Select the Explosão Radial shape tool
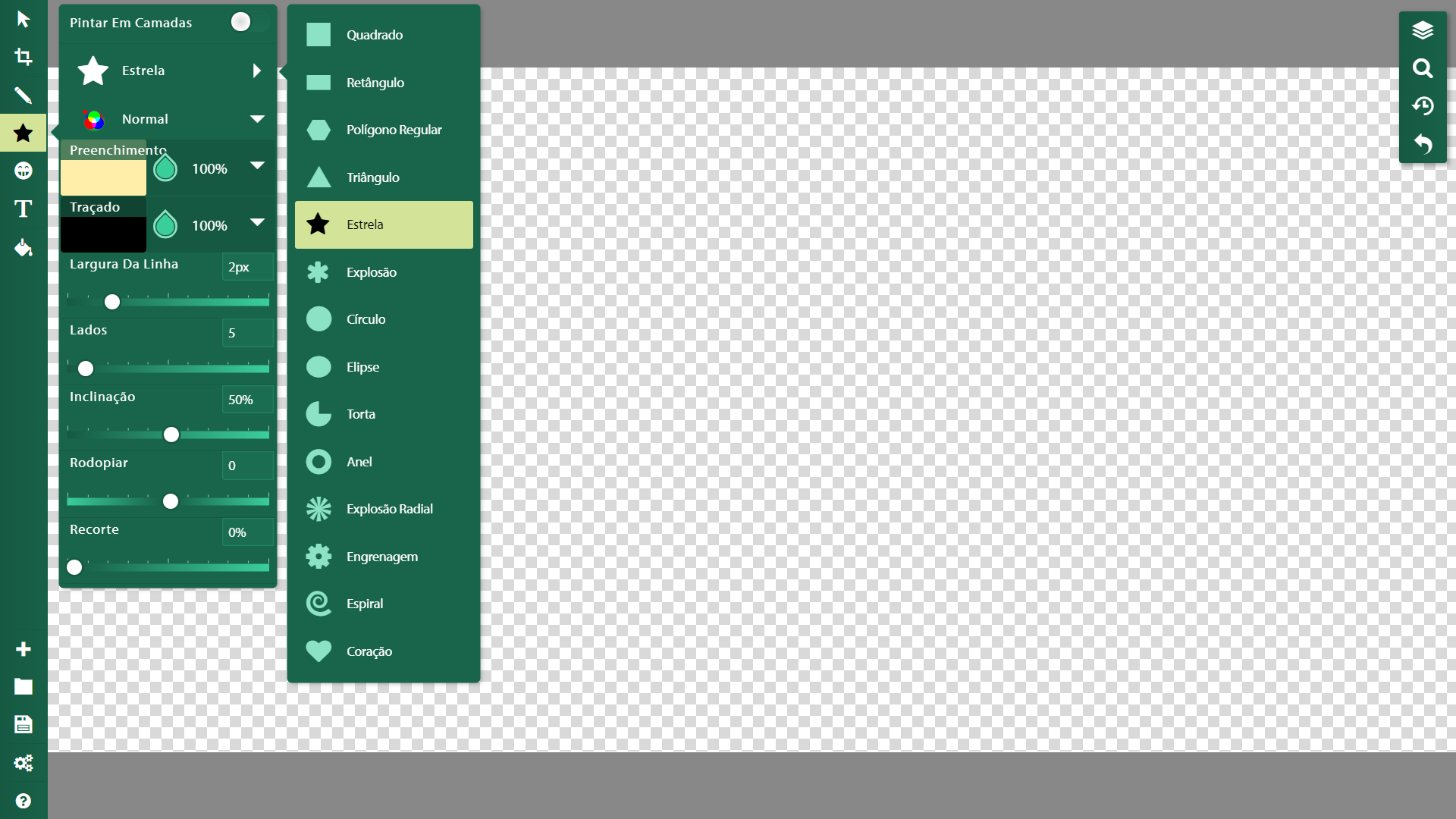Image resolution: width=1456 pixels, height=819 pixels. pos(388,508)
